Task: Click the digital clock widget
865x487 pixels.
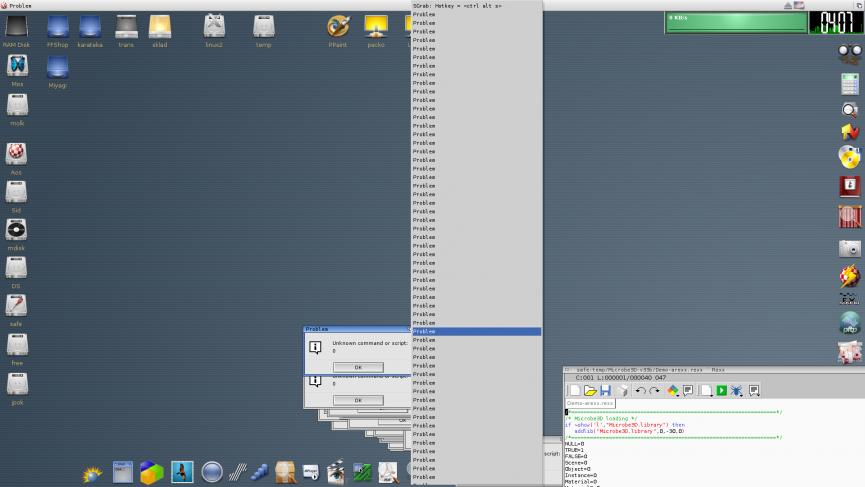Action: [x=836, y=22]
